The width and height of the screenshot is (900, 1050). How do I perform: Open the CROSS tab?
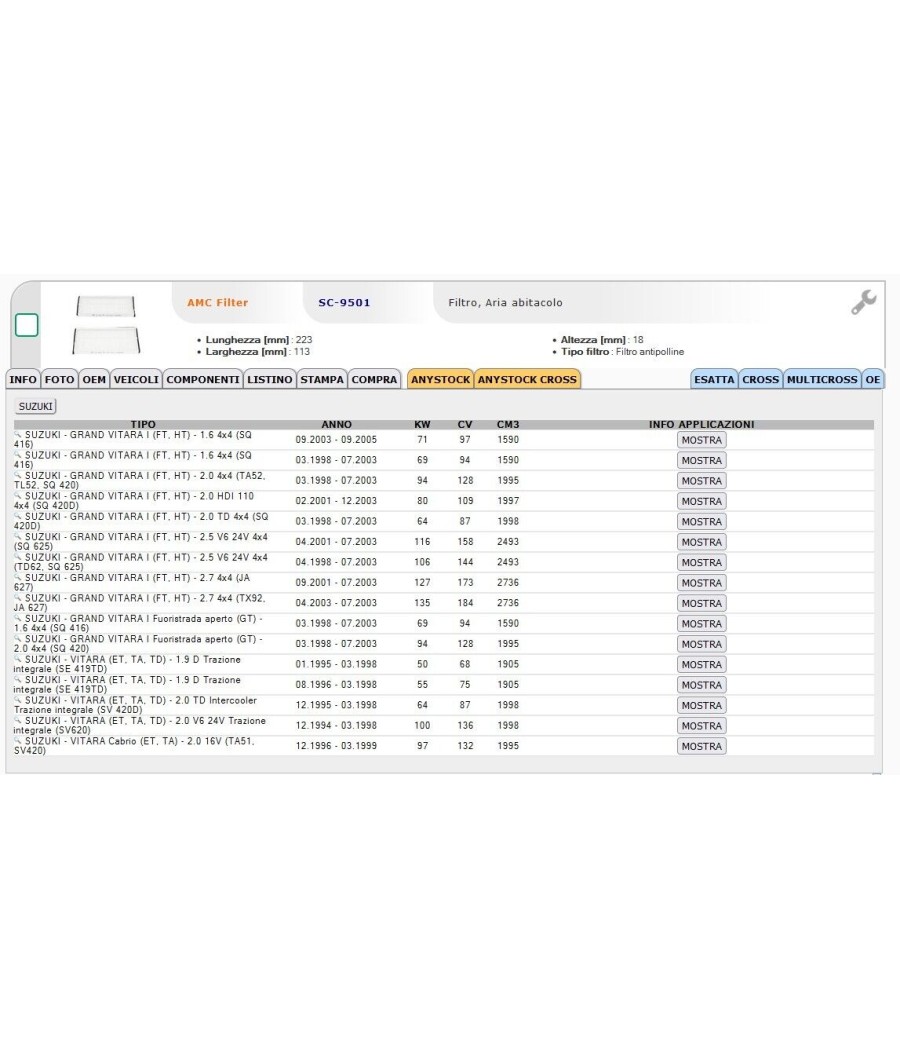[761, 380]
